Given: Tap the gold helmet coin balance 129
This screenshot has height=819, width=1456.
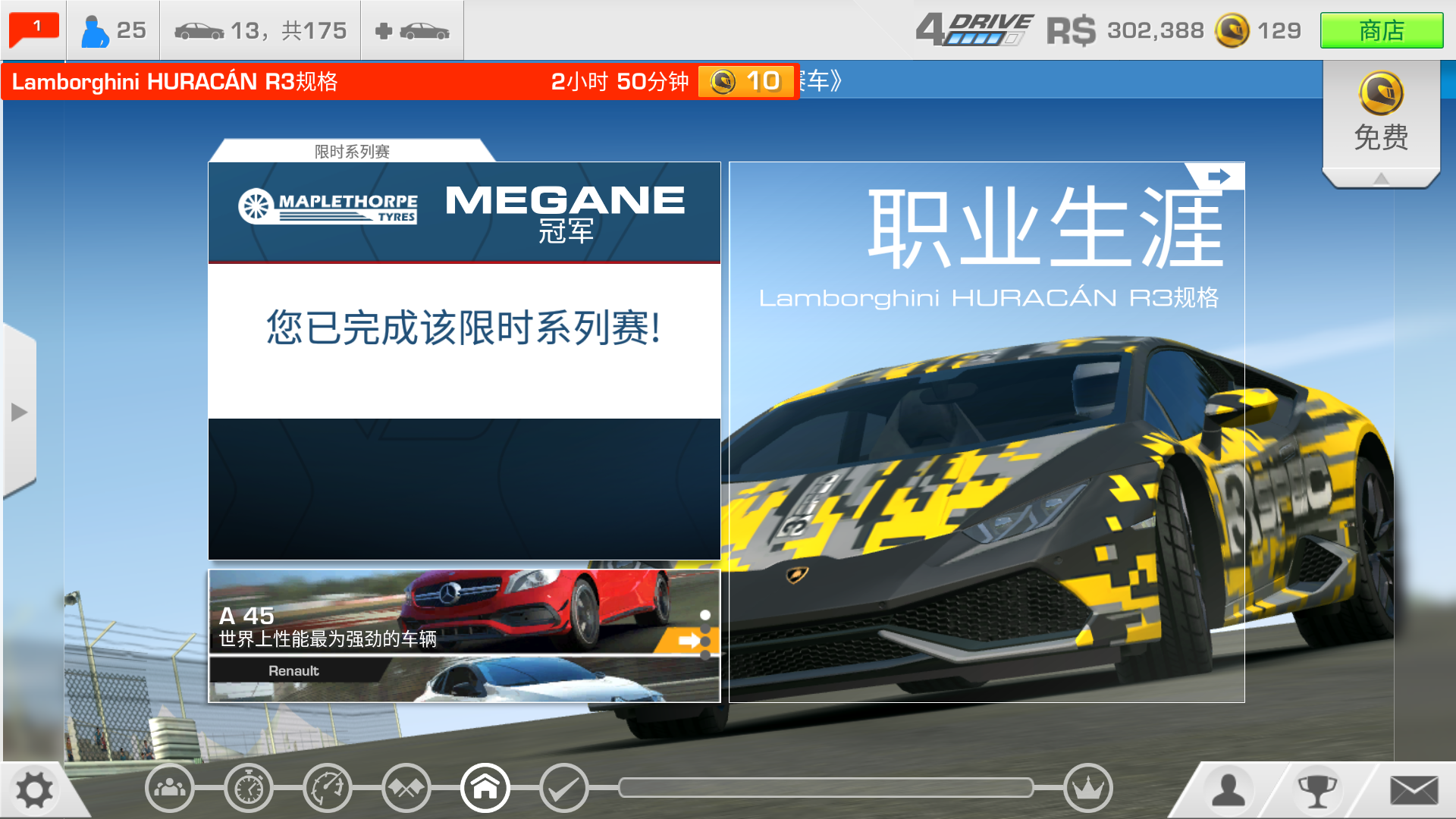Looking at the screenshot, I should [x=1258, y=30].
